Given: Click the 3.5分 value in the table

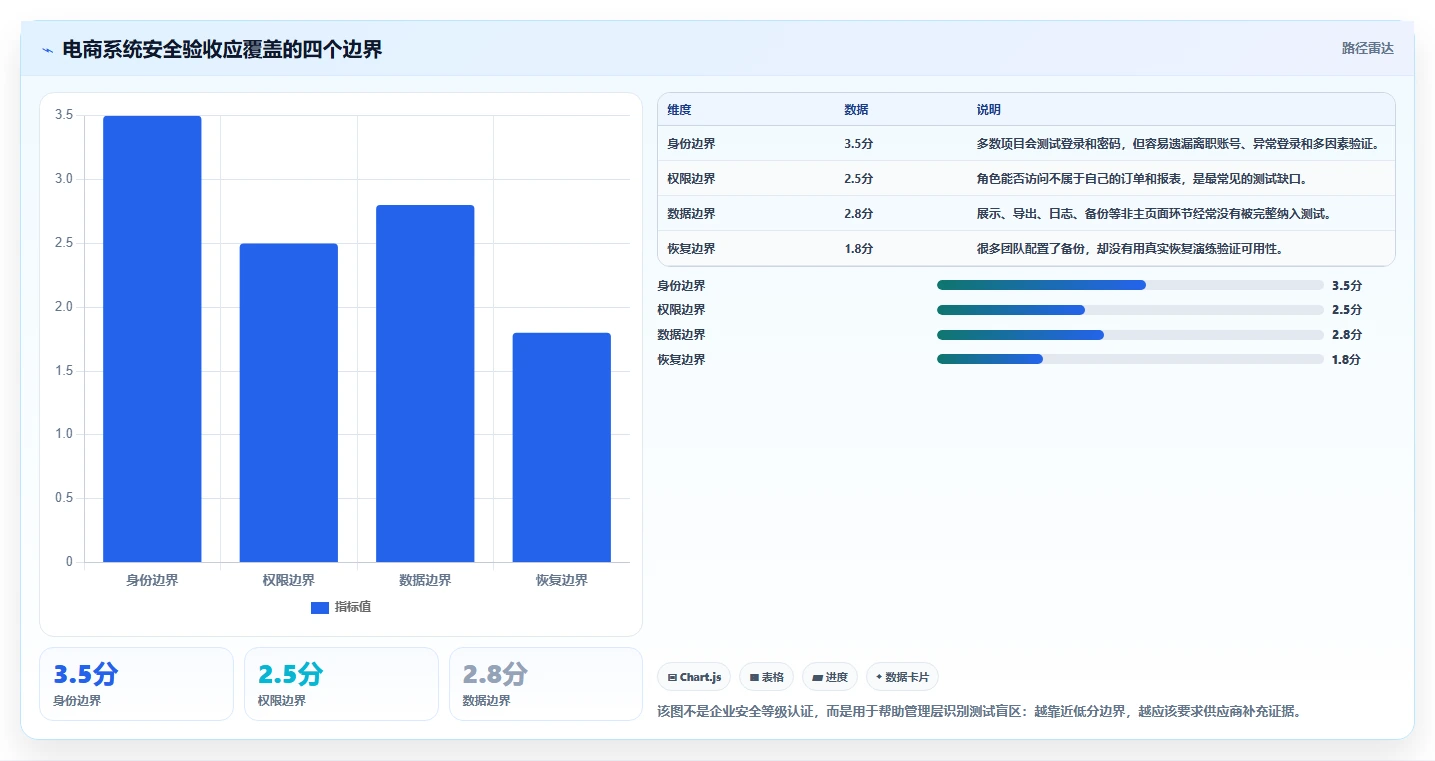Looking at the screenshot, I should 859,144.
